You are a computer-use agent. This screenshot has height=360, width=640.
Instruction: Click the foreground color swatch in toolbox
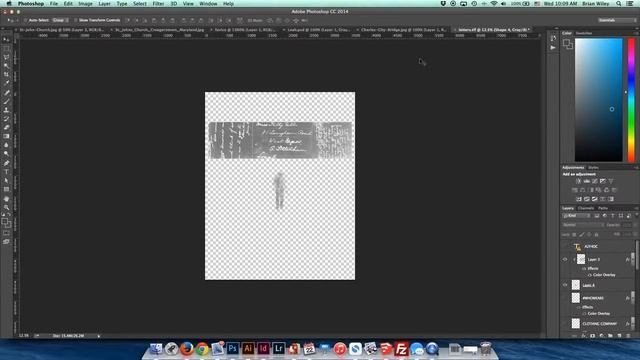pyautogui.click(x=4, y=221)
